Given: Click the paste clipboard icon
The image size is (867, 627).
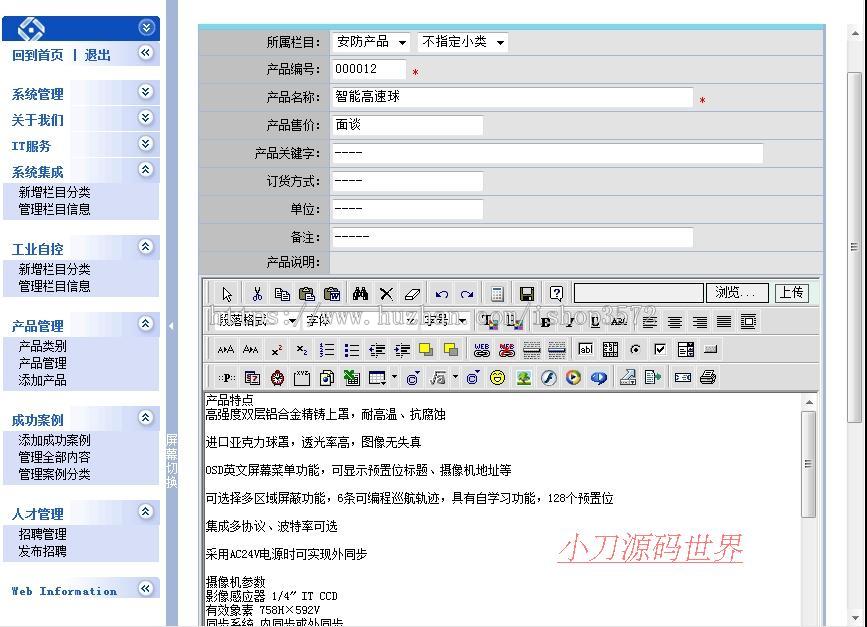Looking at the screenshot, I should coord(307,294).
